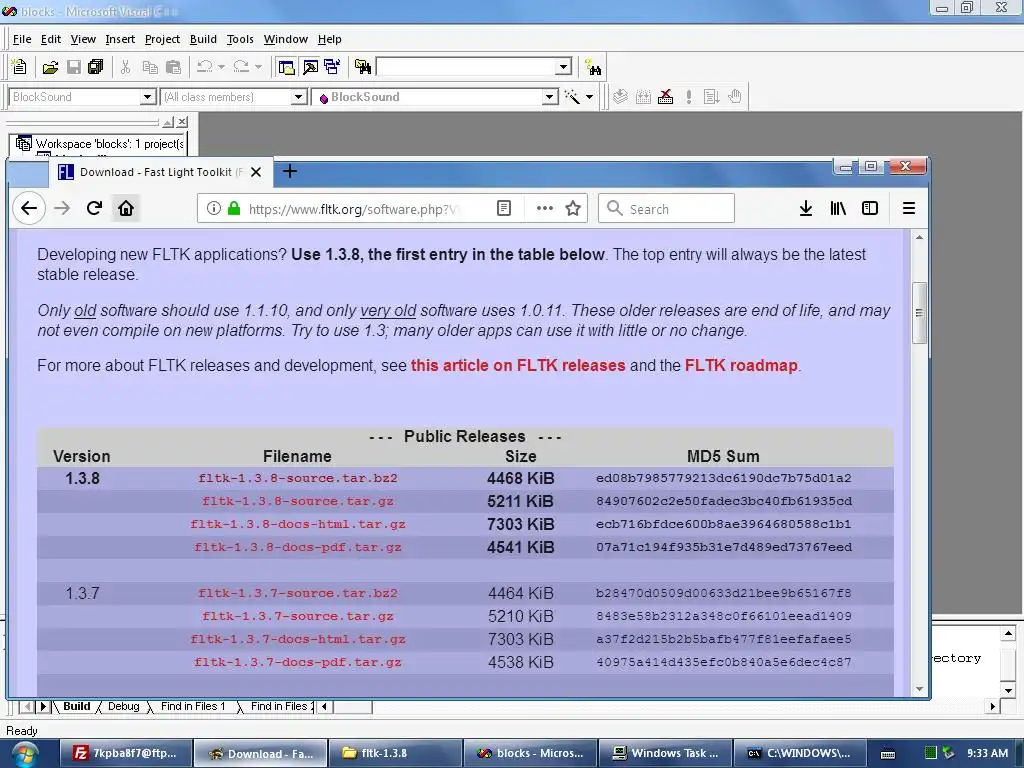Open the Find in Files combo dropdown arrow
Screen dimensions: 1024x768
(564, 67)
